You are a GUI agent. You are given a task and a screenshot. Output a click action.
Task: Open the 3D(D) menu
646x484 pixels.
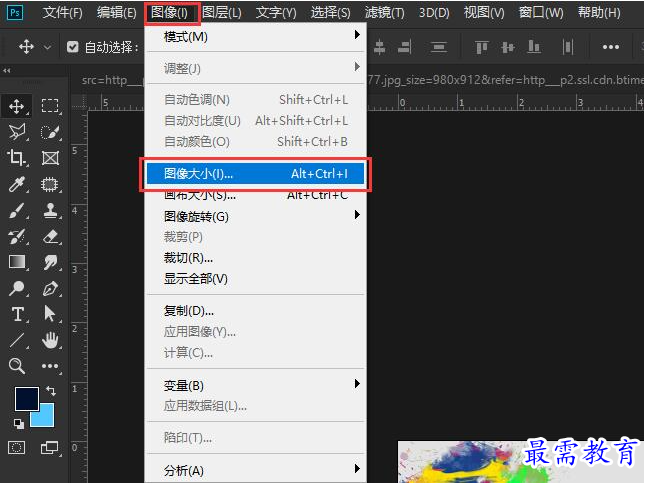pyautogui.click(x=434, y=13)
